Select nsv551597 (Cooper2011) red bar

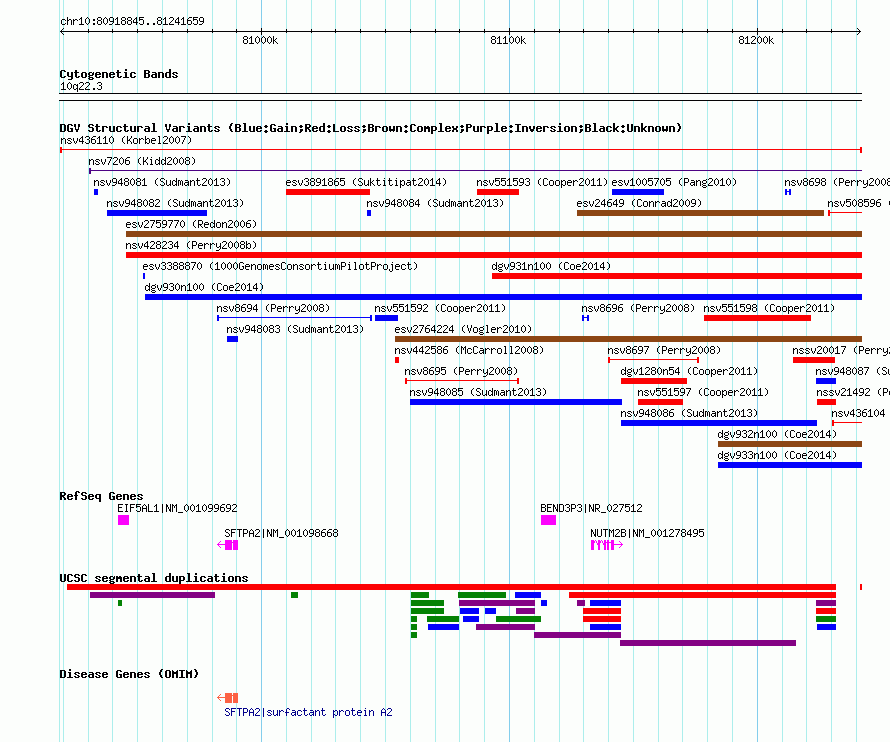(660, 402)
